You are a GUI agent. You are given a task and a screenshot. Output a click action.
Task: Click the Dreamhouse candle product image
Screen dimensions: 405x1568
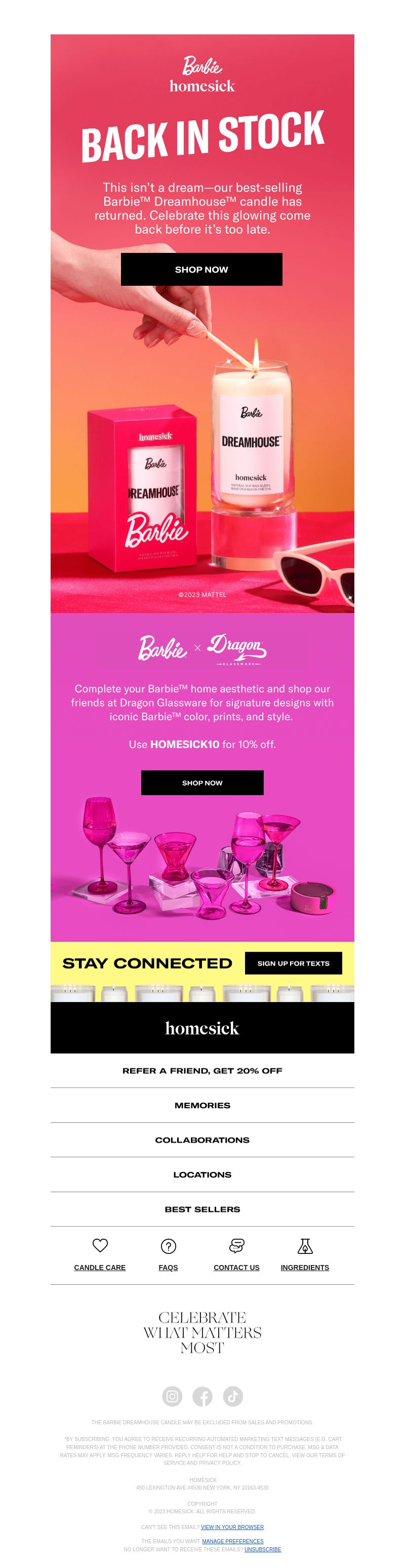click(251, 435)
